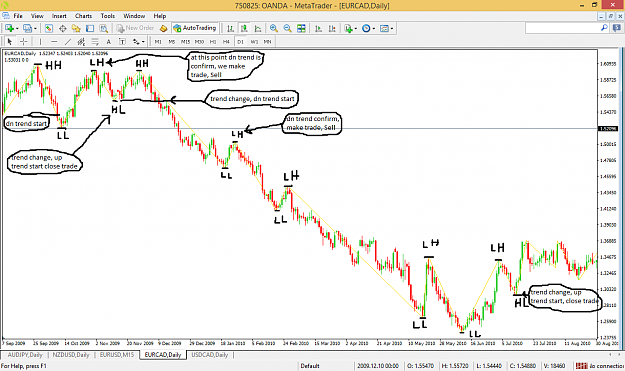The height and width of the screenshot is (371, 625).
Task: Tile chart windows icon
Action: click(301, 28)
